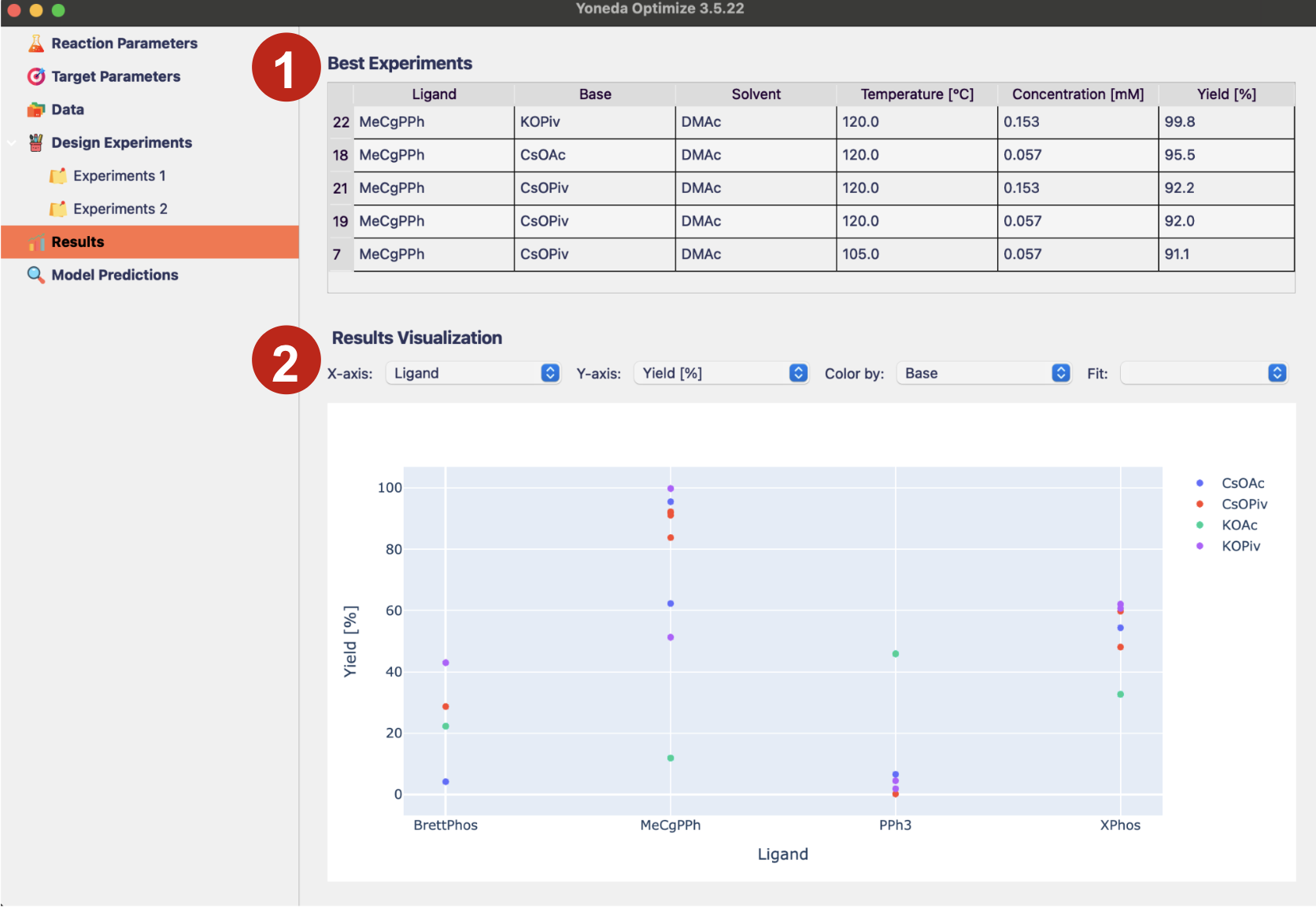This screenshot has width=1316, height=908.
Task: Sort table by Solvent column header
Action: [x=756, y=94]
